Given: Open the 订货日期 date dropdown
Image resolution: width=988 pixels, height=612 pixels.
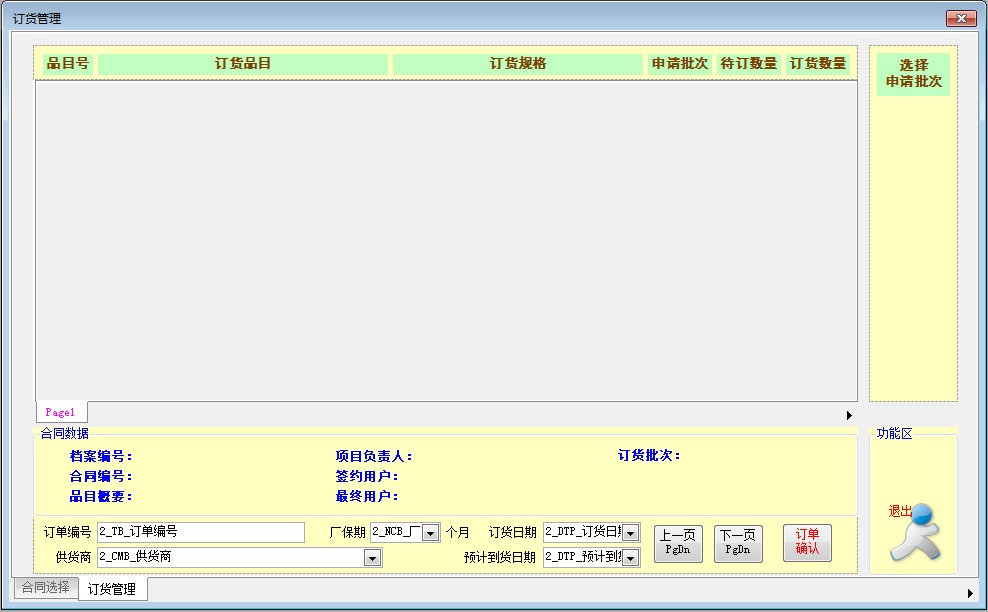Looking at the screenshot, I should click(x=631, y=532).
